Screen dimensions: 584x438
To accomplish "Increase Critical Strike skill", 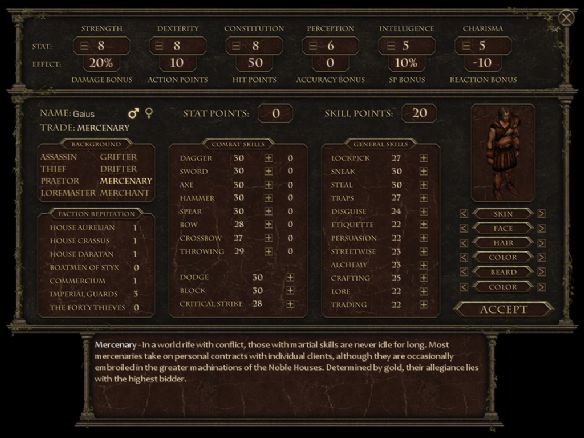I will (x=290, y=304).
